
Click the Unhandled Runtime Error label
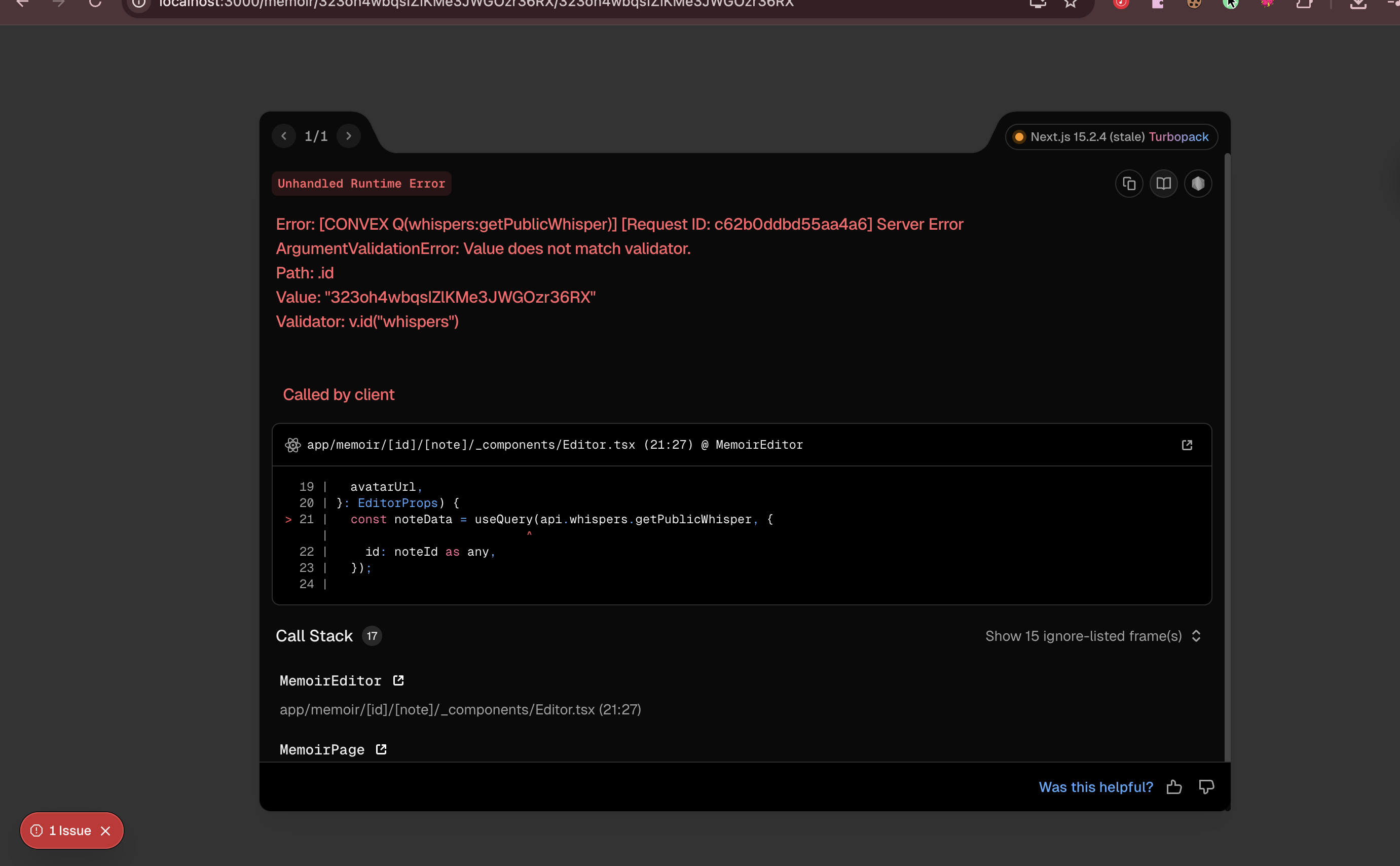361,184
